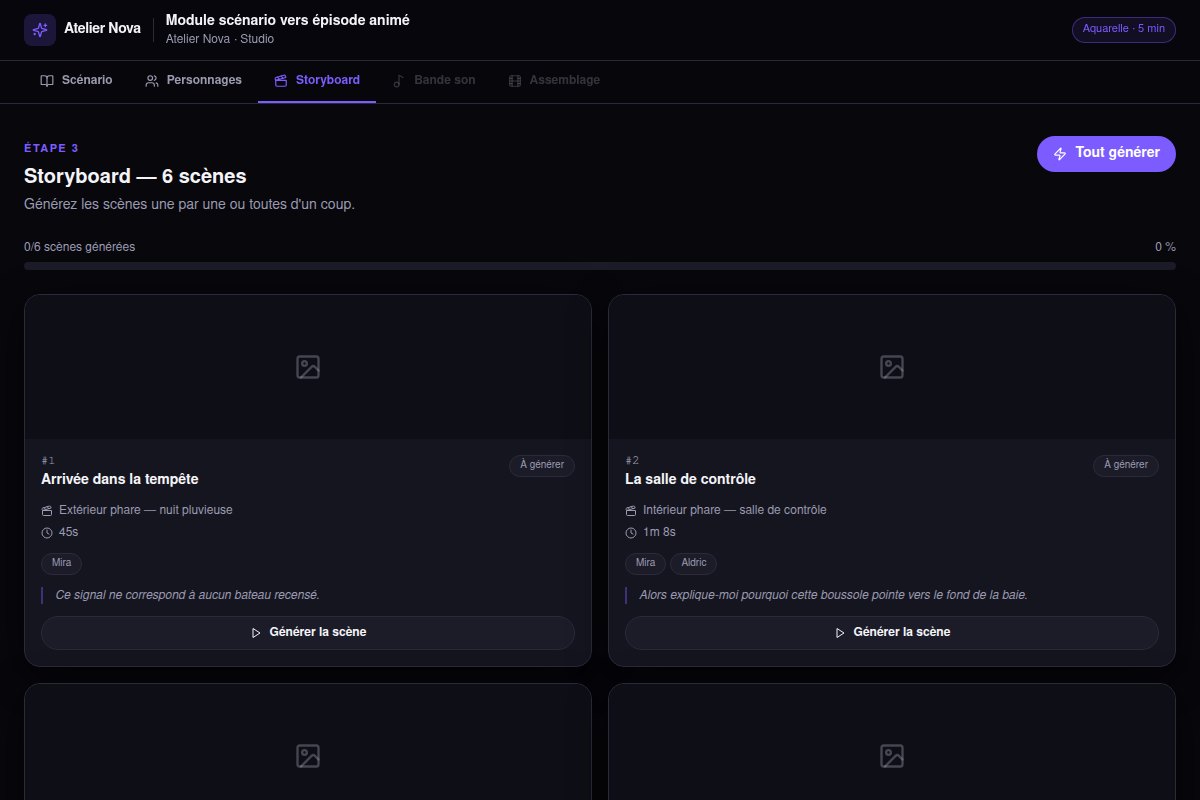Open image placeholder of Arrivée dans la tempête

pyautogui.click(x=308, y=367)
